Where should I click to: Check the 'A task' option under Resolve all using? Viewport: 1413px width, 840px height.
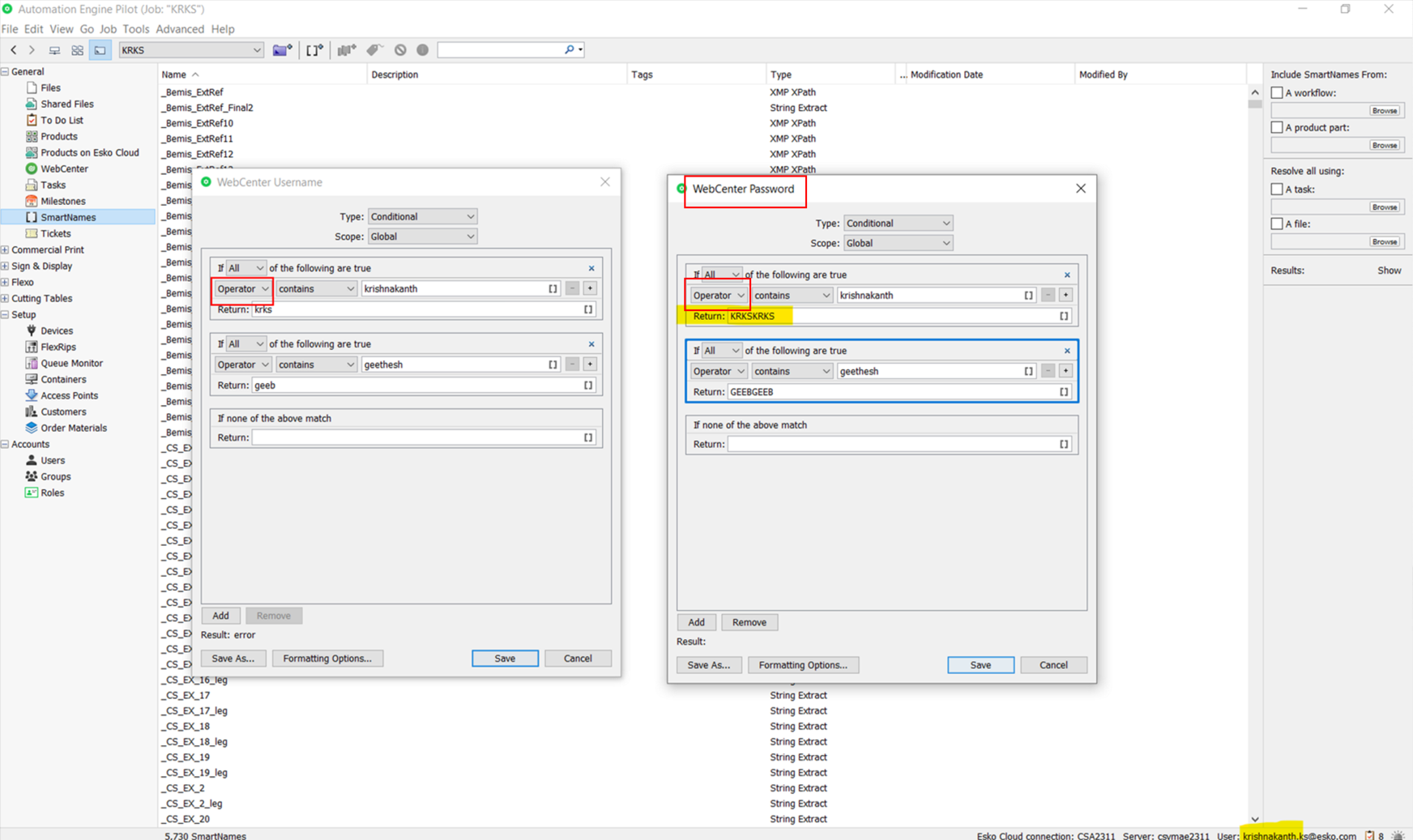[1278, 189]
